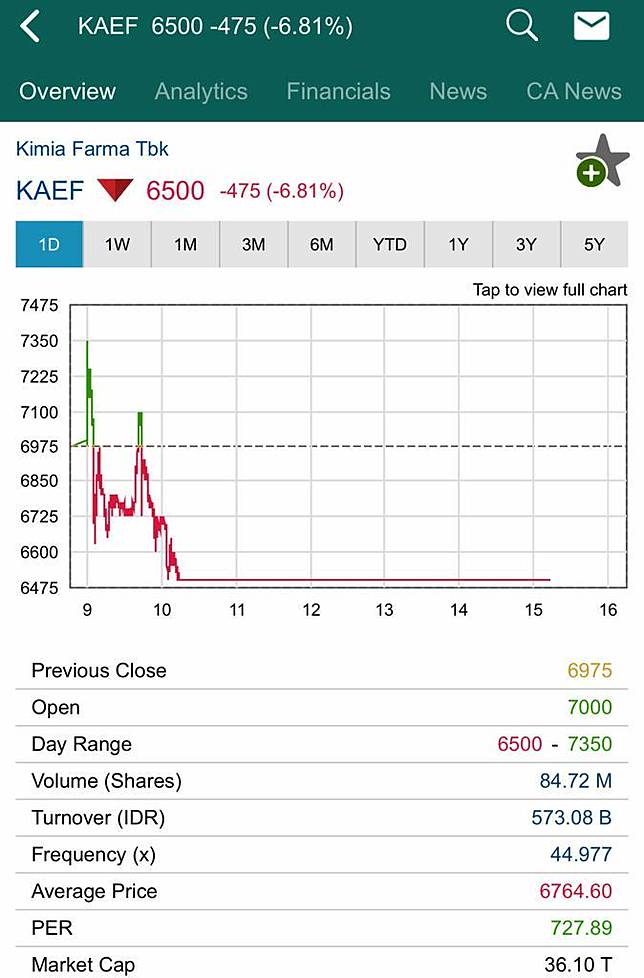Add KAEF to watchlist star icon
The width and height of the screenshot is (644, 978).
pyautogui.click(x=602, y=161)
